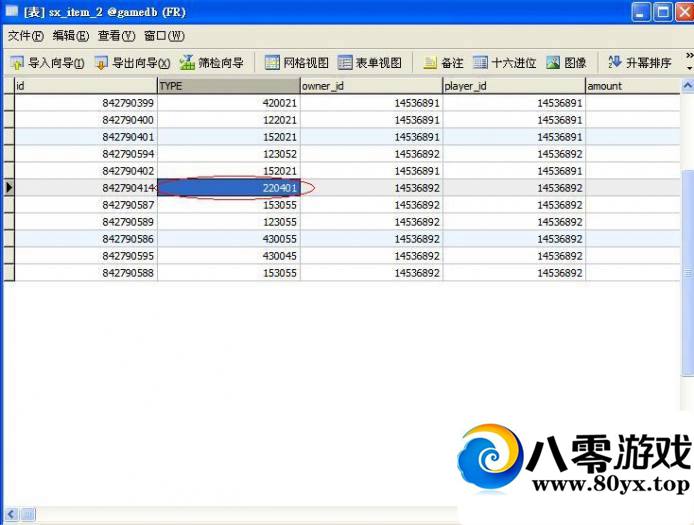Open the 查看 menu
Screen dimensions: 694x525
tap(116, 36)
